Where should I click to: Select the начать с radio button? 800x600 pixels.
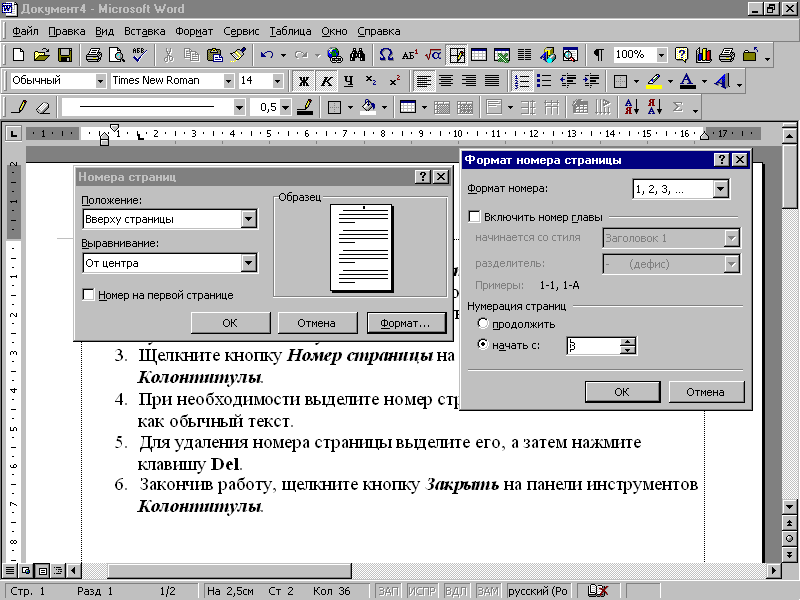(x=482, y=344)
